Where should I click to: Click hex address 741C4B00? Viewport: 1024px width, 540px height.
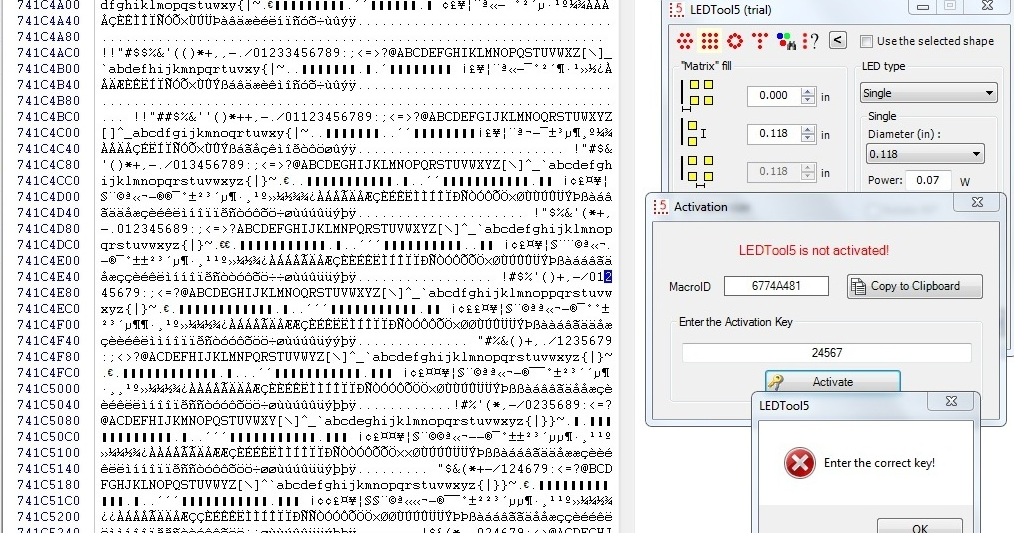coord(49,69)
